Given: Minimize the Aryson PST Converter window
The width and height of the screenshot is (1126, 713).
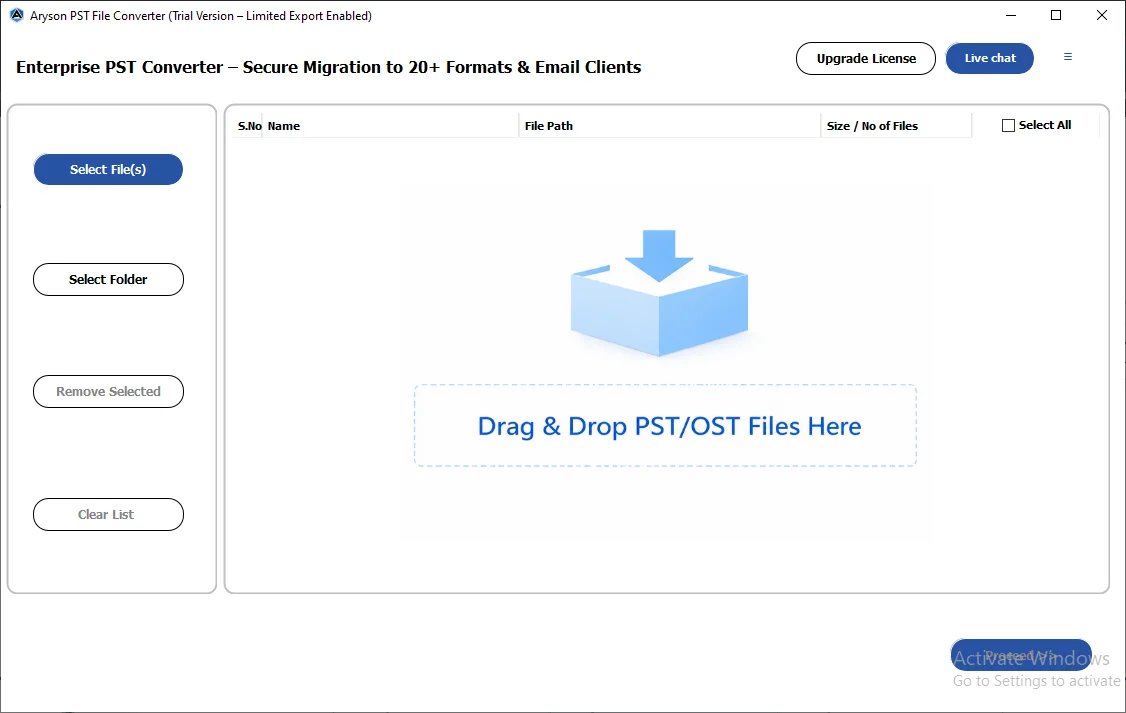Looking at the screenshot, I should (1010, 15).
